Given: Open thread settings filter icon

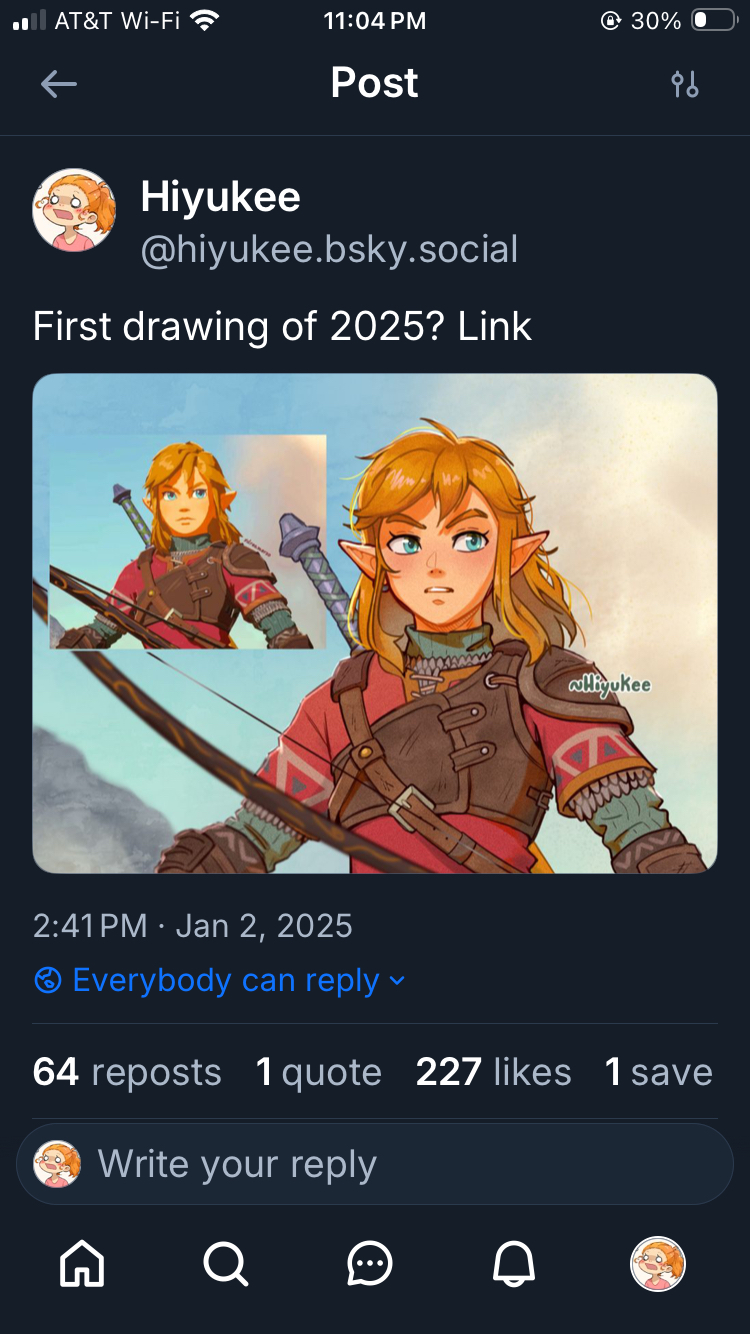Looking at the screenshot, I should click(685, 84).
